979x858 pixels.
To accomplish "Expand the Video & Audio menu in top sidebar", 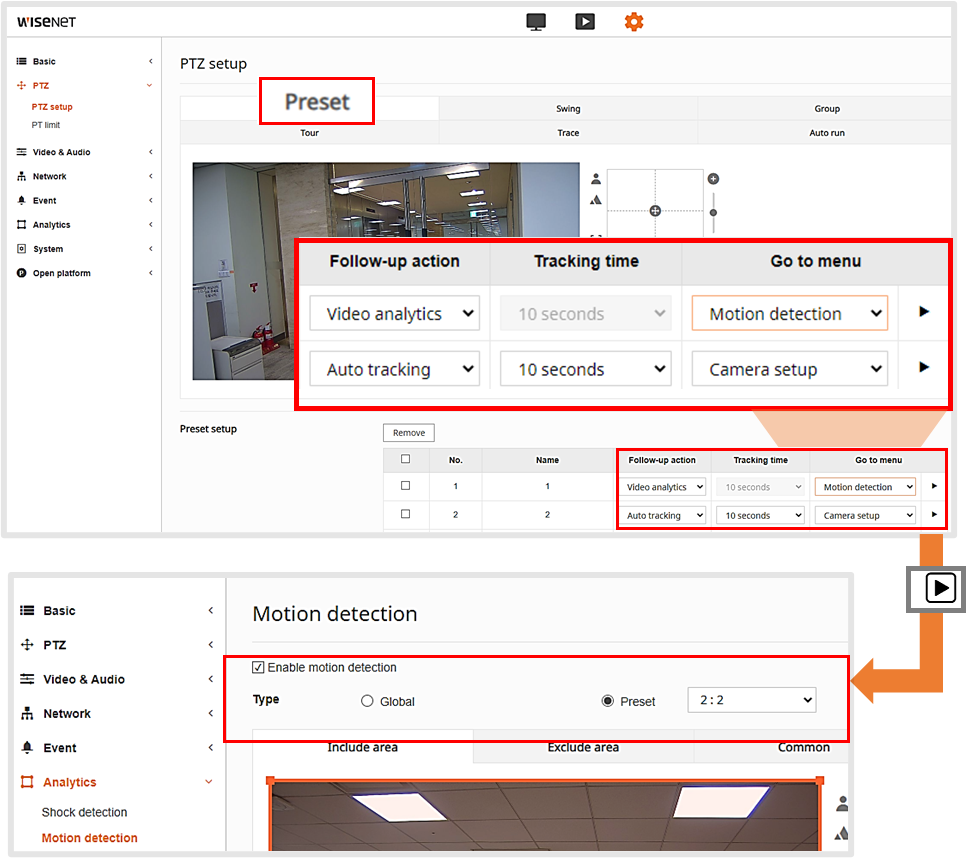I will [62, 152].
